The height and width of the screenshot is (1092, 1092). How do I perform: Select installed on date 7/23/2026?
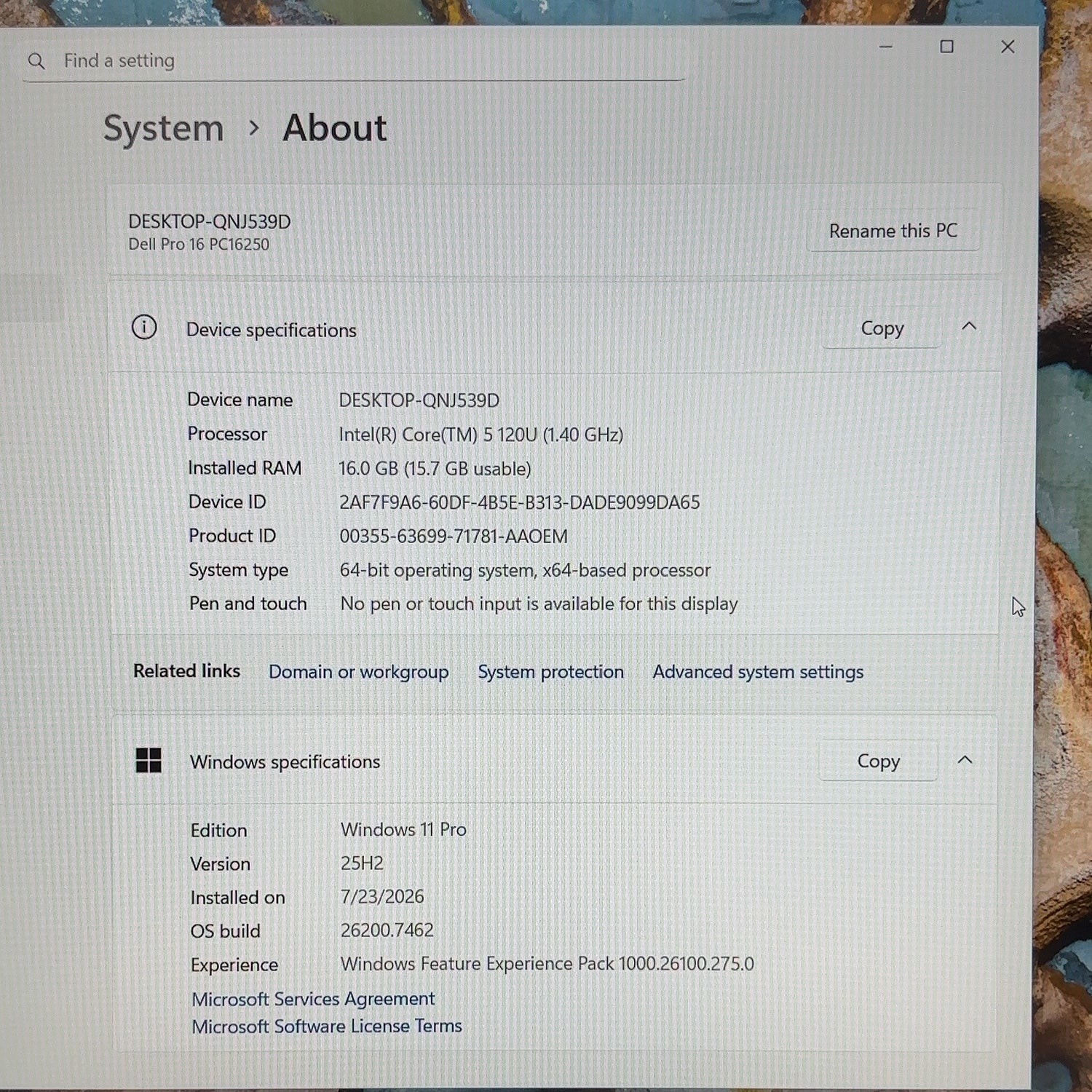click(382, 897)
